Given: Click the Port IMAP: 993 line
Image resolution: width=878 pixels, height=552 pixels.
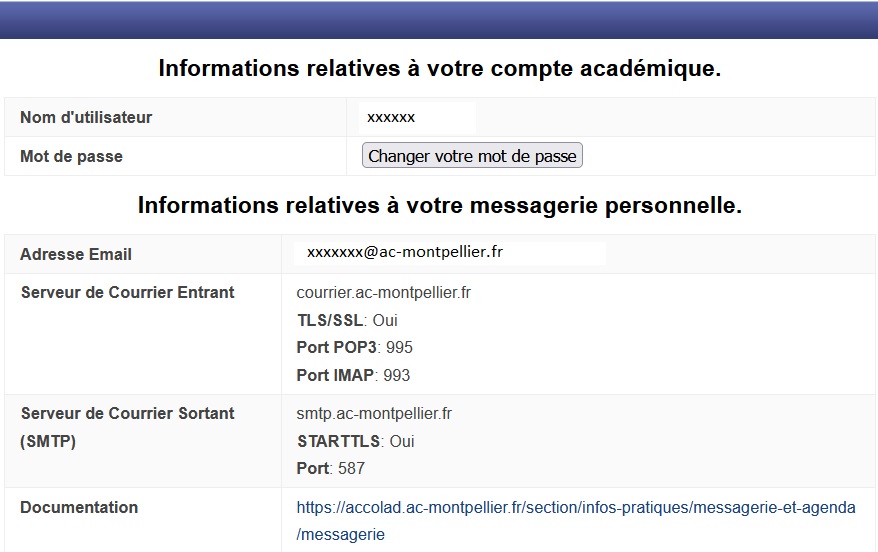Looking at the screenshot, I should (353, 375).
